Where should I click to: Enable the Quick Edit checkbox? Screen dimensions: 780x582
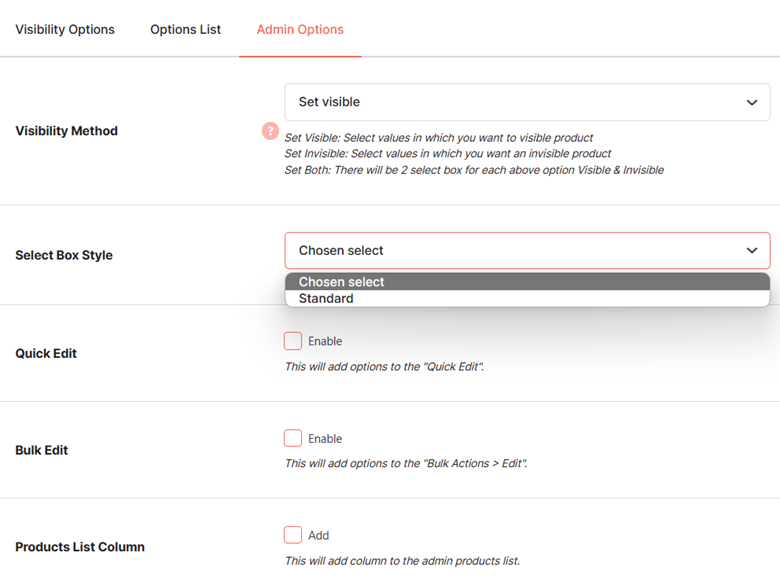(x=293, y=341)
